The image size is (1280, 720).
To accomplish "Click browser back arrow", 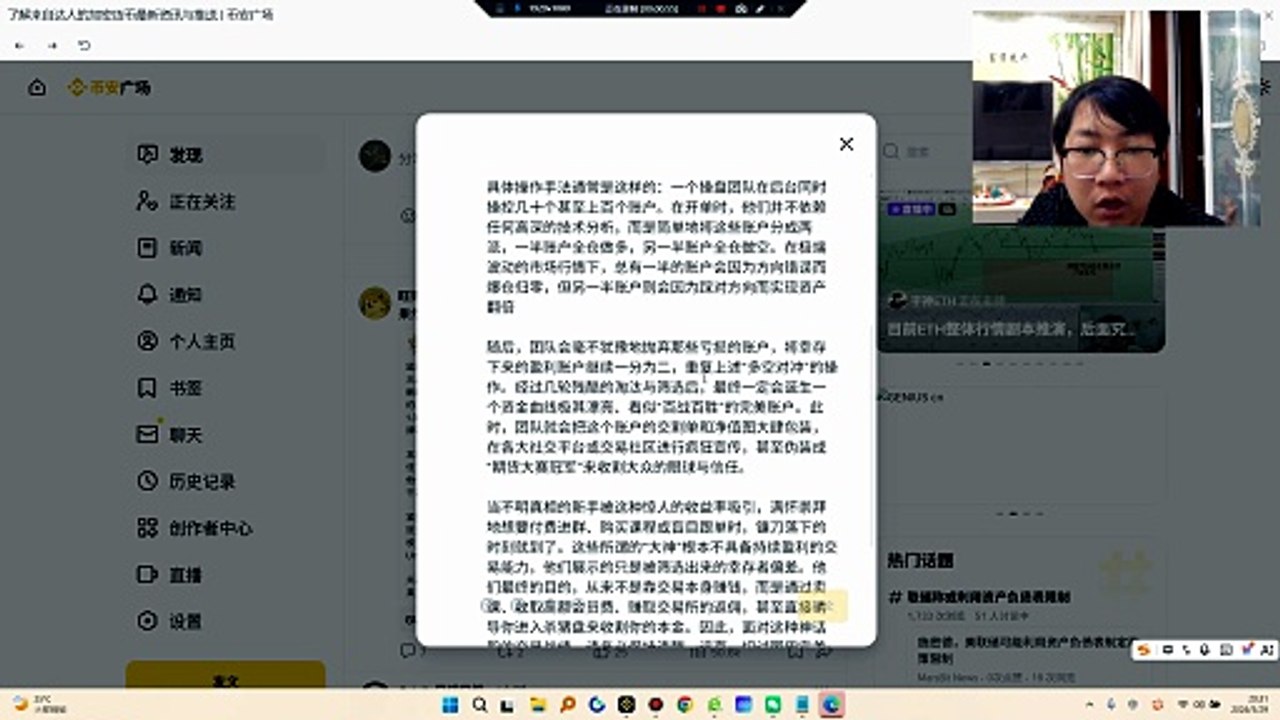I will click(19, 45).
